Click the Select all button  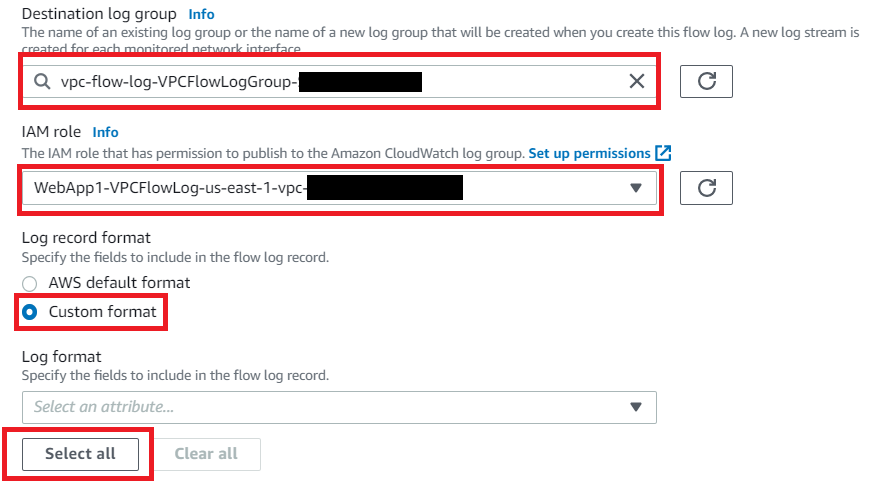point(81,454)
